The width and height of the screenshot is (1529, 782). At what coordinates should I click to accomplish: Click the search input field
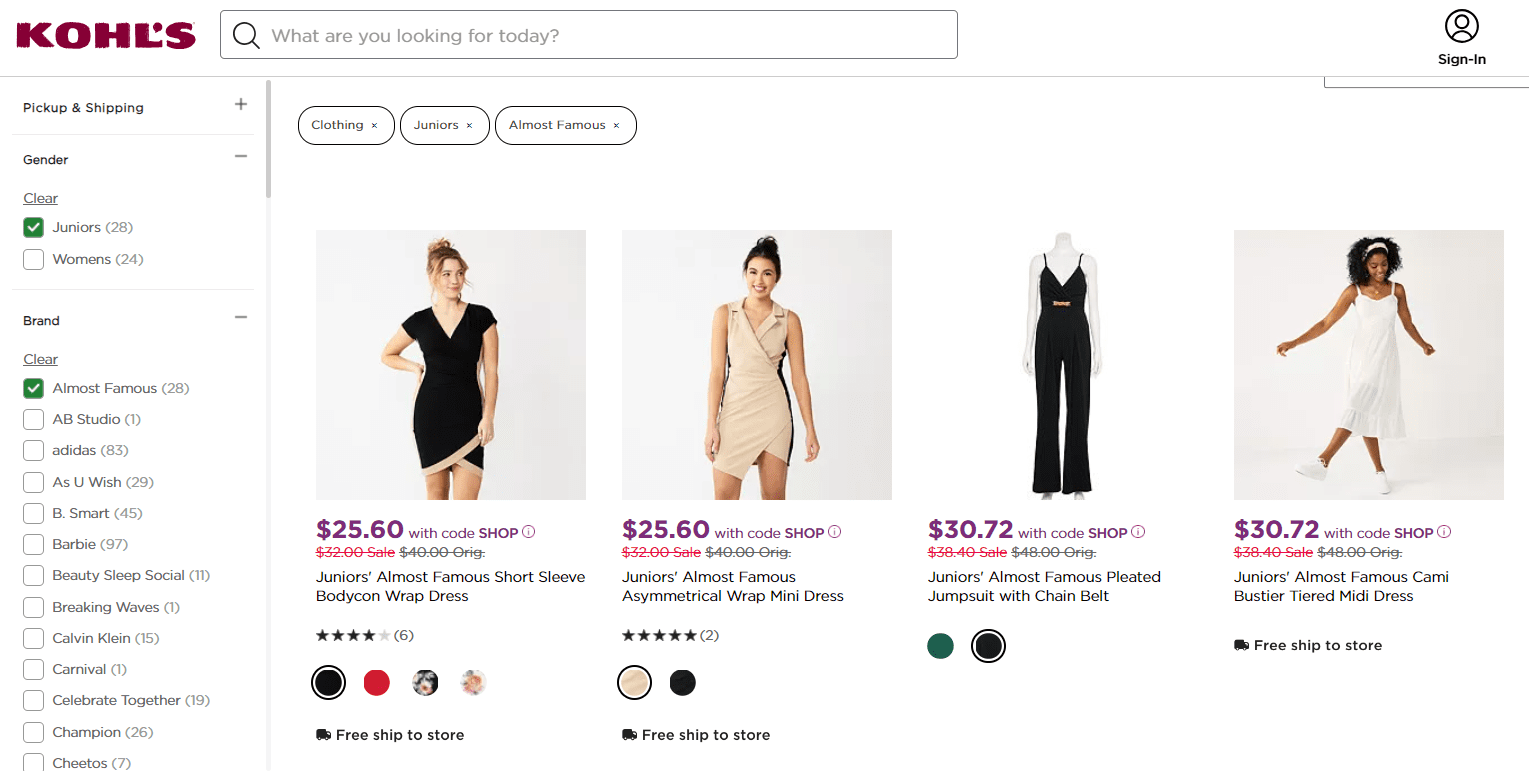[x=610, y=36]
